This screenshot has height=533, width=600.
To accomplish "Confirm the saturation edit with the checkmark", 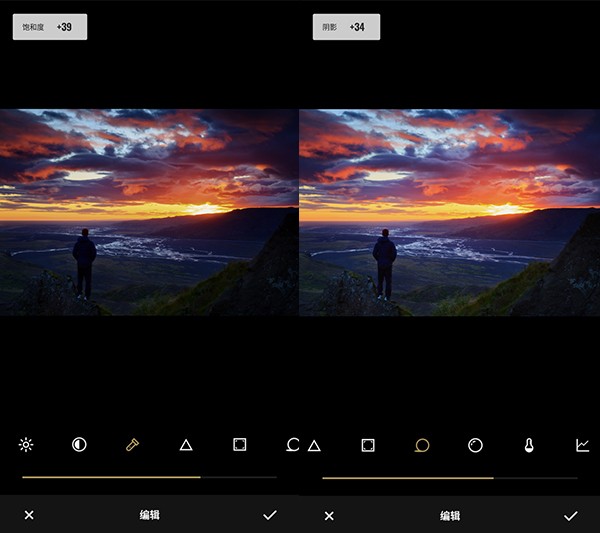I will (x=270, y=515).
